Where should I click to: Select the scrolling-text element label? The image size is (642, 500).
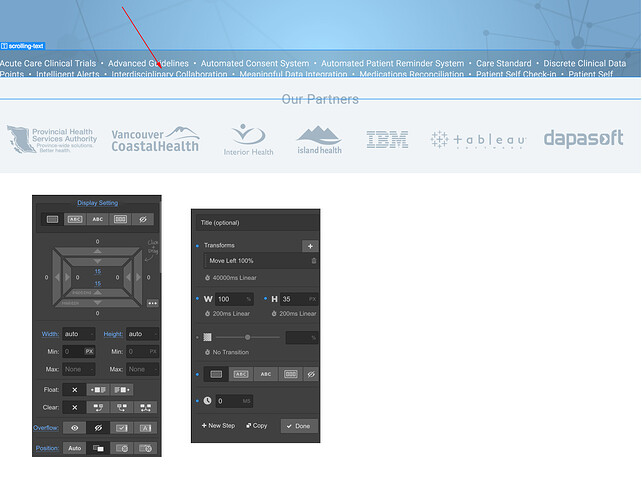(x=23, y=46)
